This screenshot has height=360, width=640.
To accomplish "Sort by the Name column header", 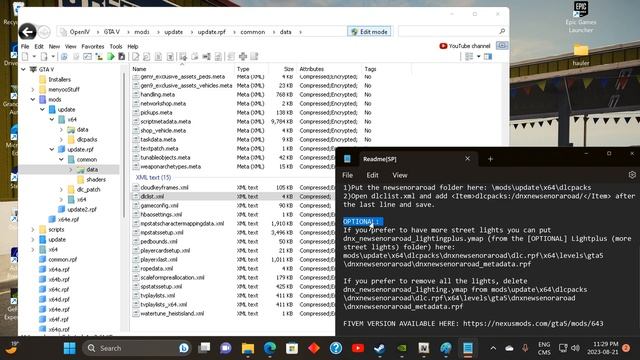I will tap(182, 69).
